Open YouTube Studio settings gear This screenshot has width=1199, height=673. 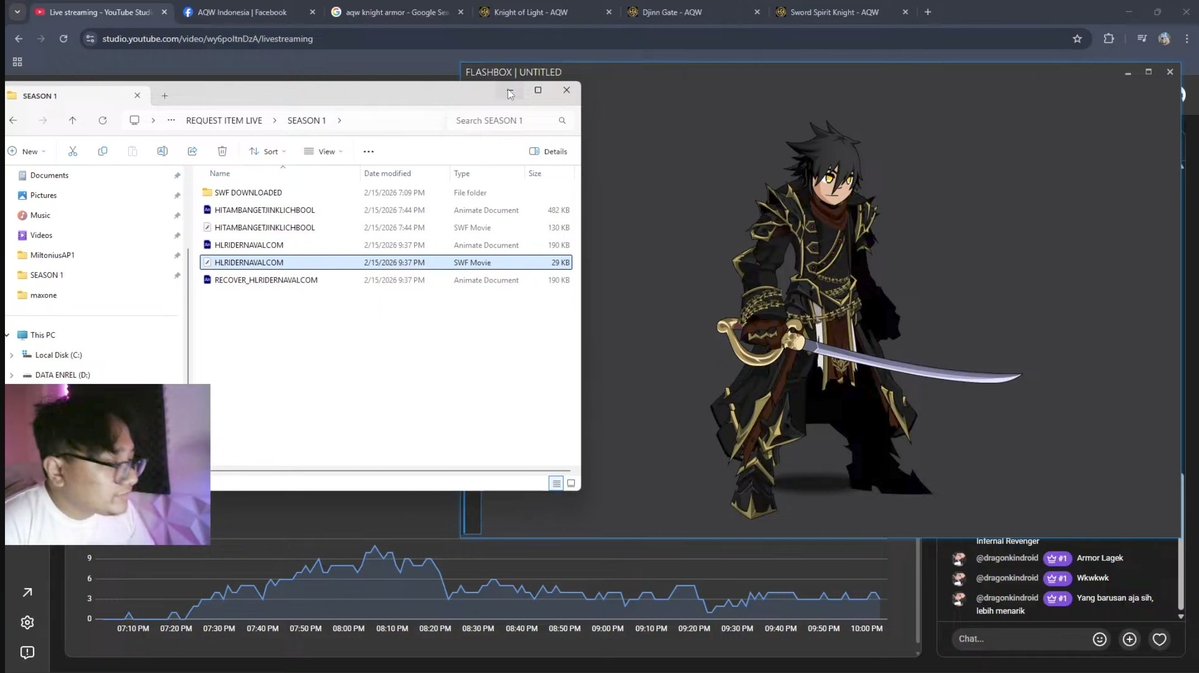click(28, 623)
